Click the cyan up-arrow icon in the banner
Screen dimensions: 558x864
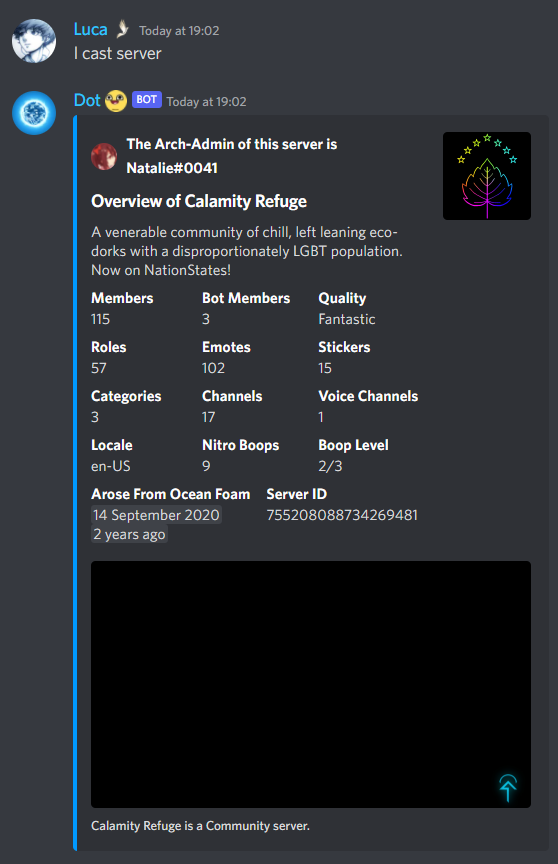tap(508, 787)
